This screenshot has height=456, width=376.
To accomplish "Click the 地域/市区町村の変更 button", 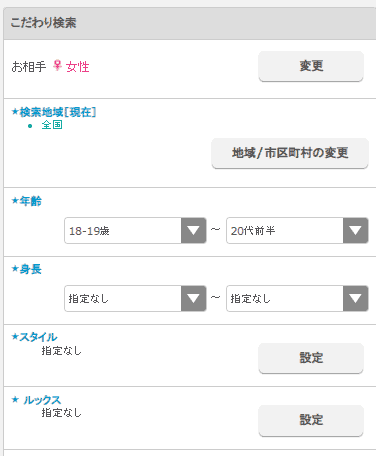I will [x=290, y=153].
